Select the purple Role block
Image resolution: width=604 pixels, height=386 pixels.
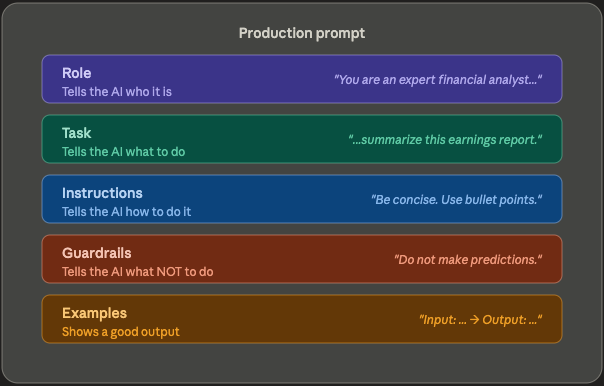(302, 79)
